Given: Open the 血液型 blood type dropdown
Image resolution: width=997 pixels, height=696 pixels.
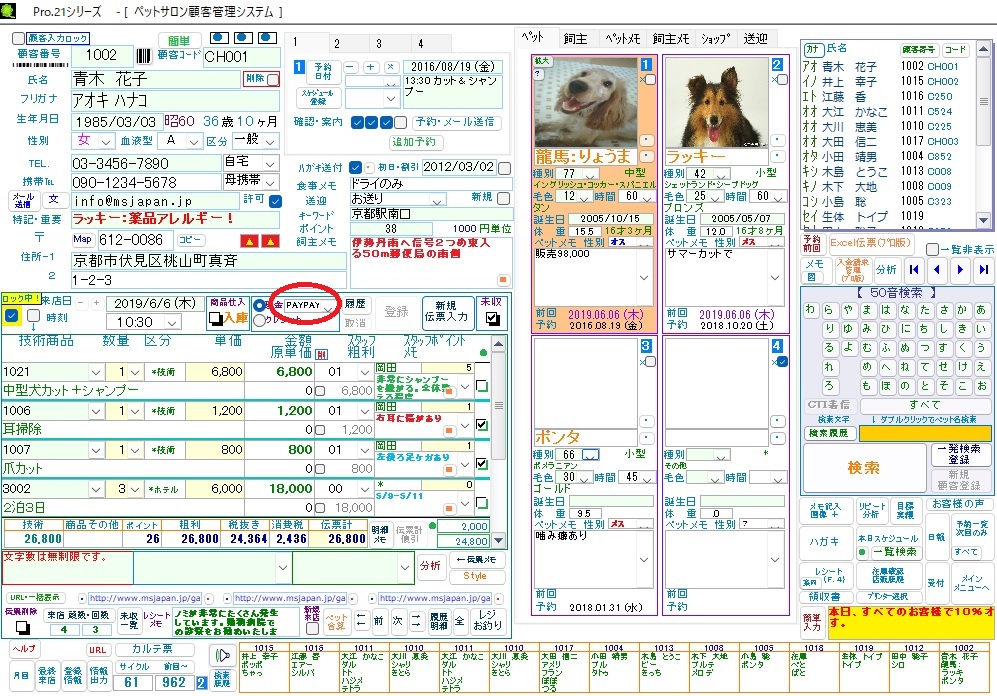Looking at the screenshot, I should 194,141.
